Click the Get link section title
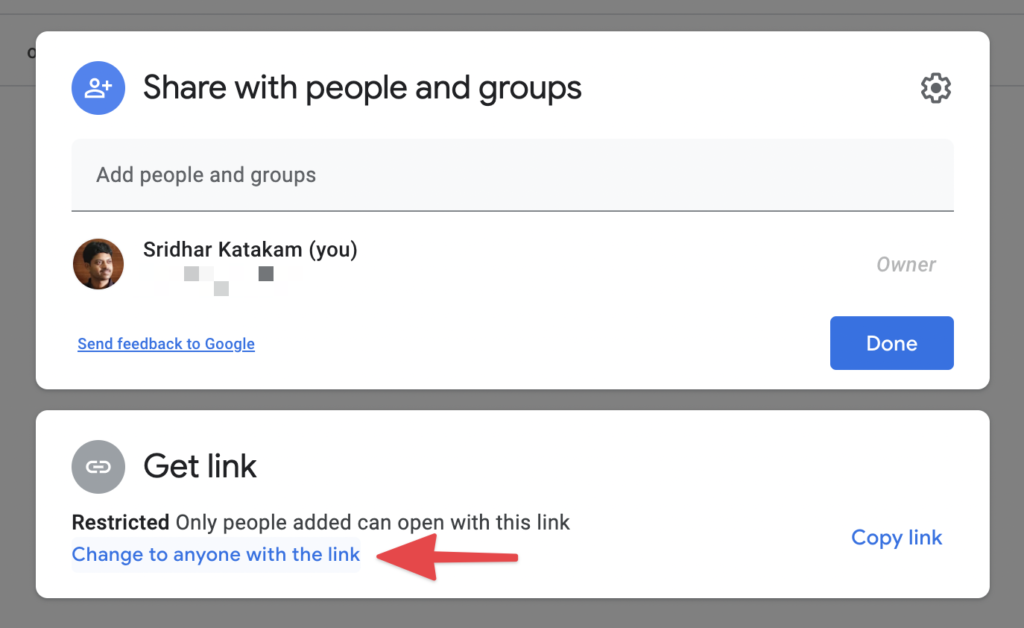Image resolution: width=1024 pixels, height=628 pixels. 200,466
